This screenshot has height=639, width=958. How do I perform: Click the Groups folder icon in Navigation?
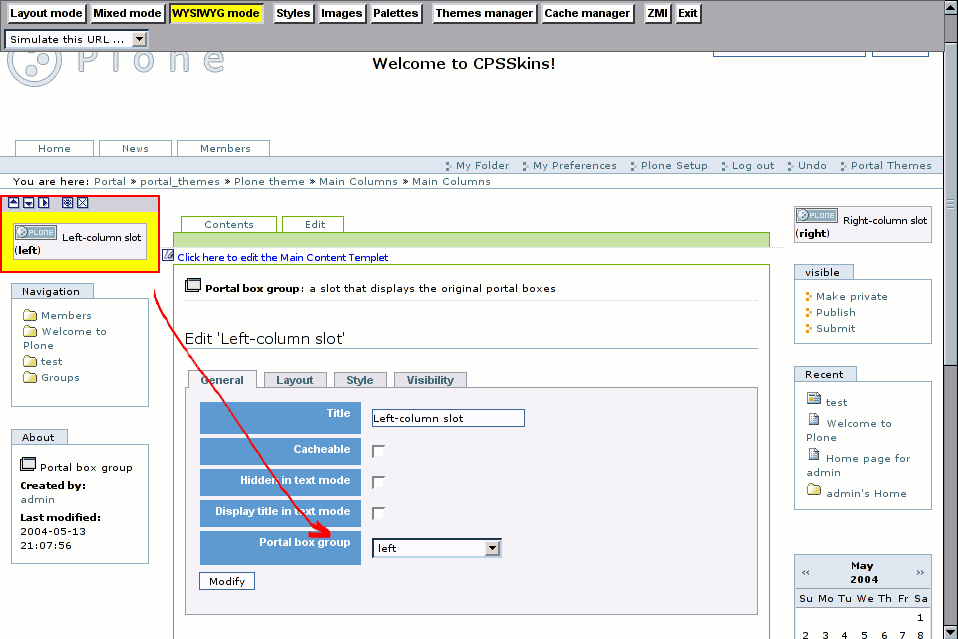[x=30, y=378]
